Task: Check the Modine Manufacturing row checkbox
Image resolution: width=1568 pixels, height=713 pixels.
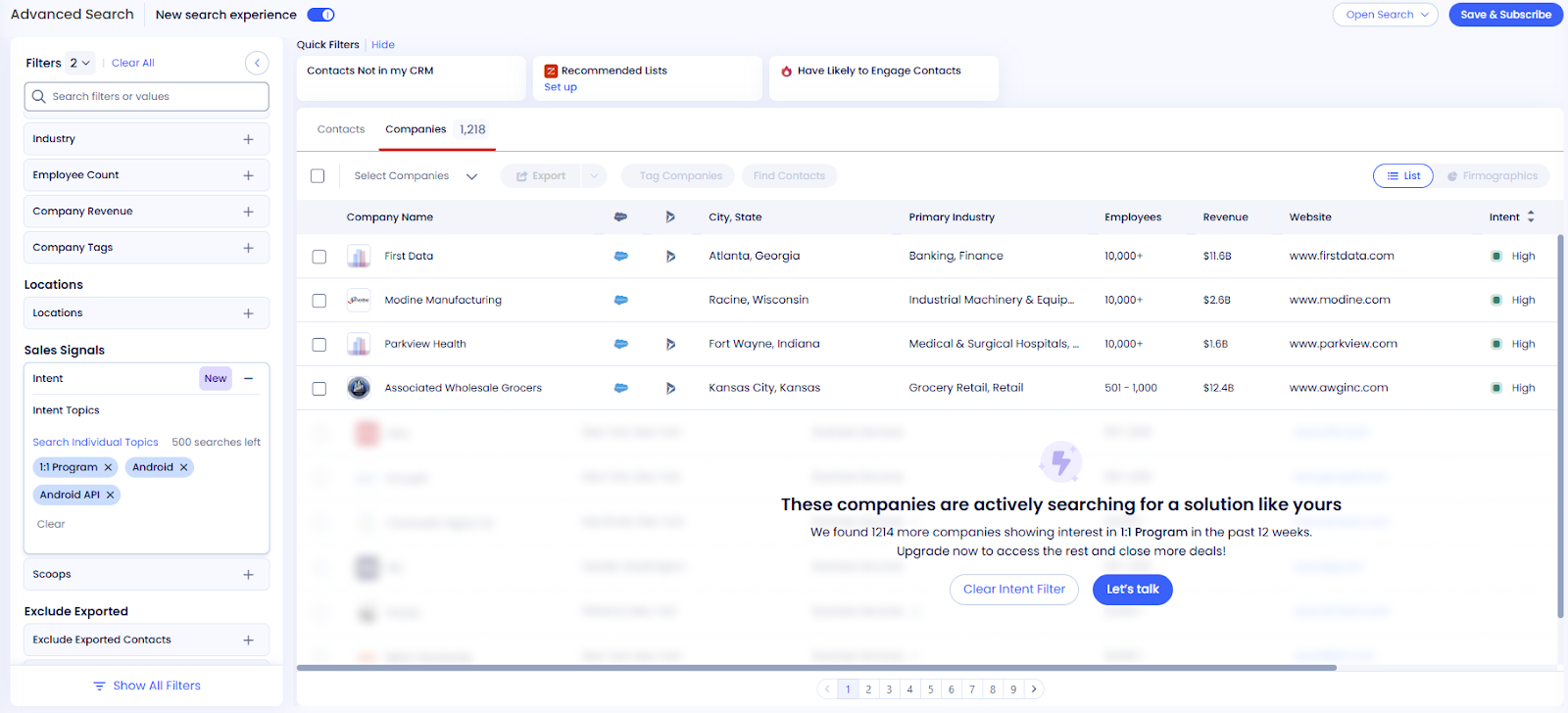Action: click(318, 301)
